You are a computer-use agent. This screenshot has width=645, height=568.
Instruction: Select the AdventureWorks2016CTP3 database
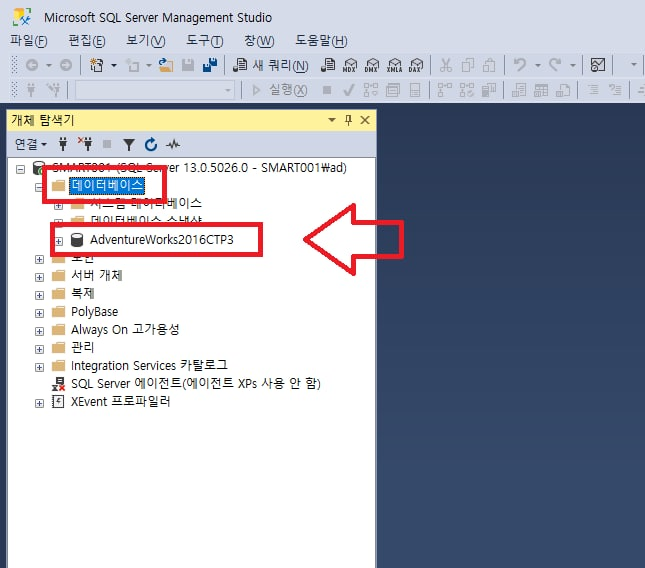pyautogui.click(x=162, y=239)
